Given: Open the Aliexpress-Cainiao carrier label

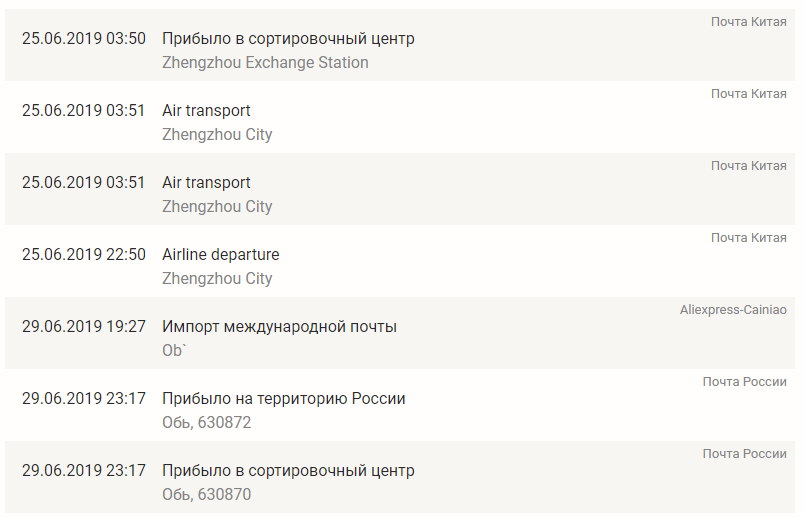Looking at the screenshot, I should coord(733,310).
